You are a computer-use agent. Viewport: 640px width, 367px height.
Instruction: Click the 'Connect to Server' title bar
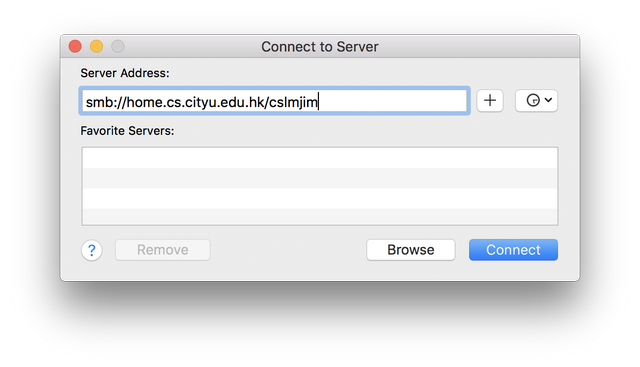pyautogui.click(x=320, y=47)
